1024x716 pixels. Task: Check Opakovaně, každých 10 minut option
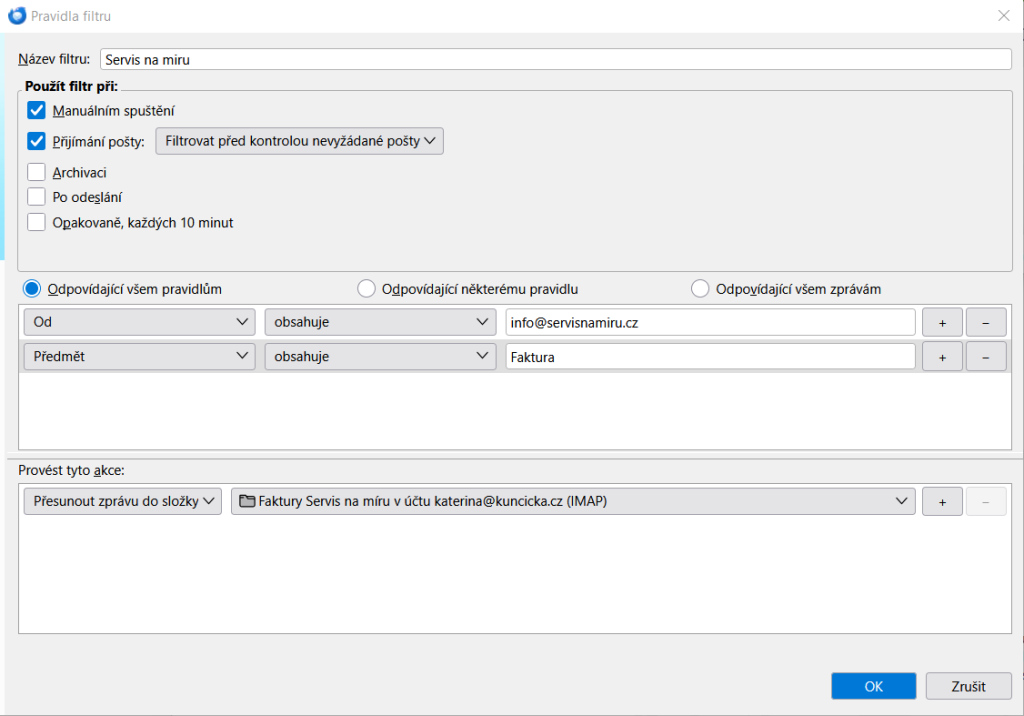tap(37, 223)
